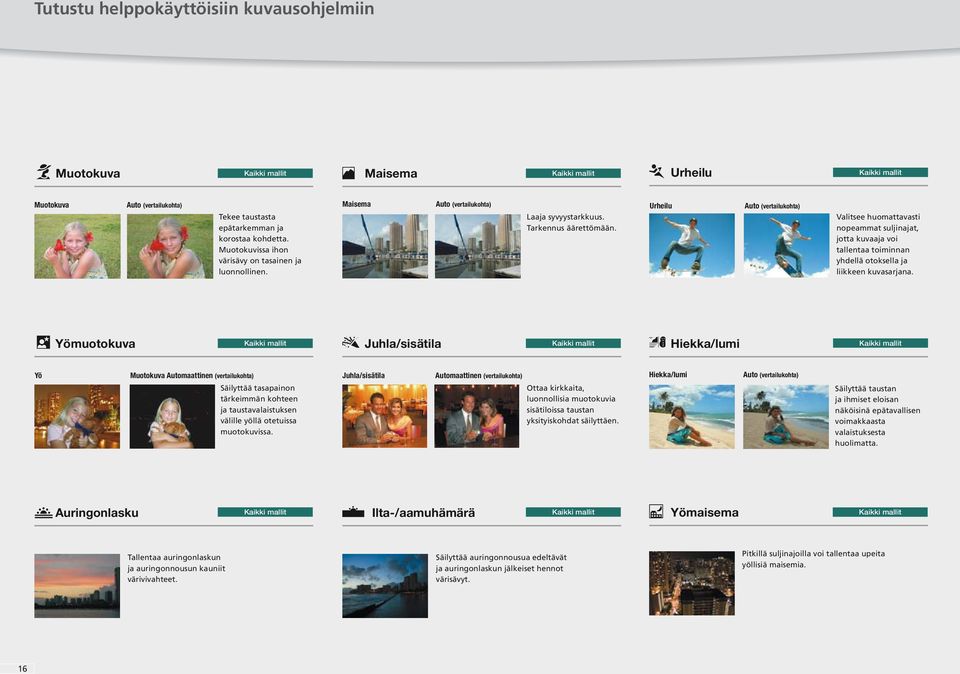Click the Maisema section heading
The image size is (960, 674).
pyautogui.click(x=391, y=173)
